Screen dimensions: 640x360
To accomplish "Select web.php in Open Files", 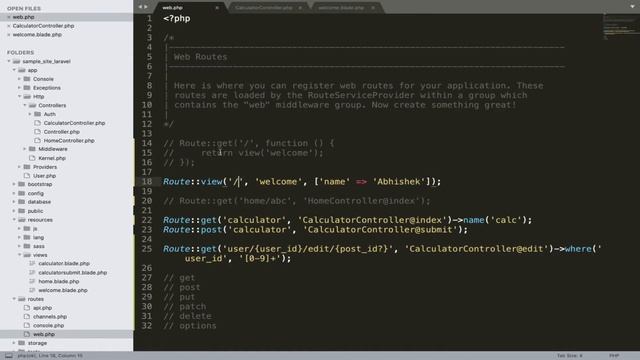I will 23,17.
